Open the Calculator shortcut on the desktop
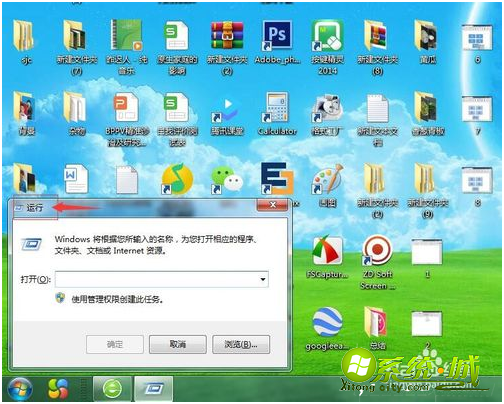Screen dimensions: 504x404 277,107
